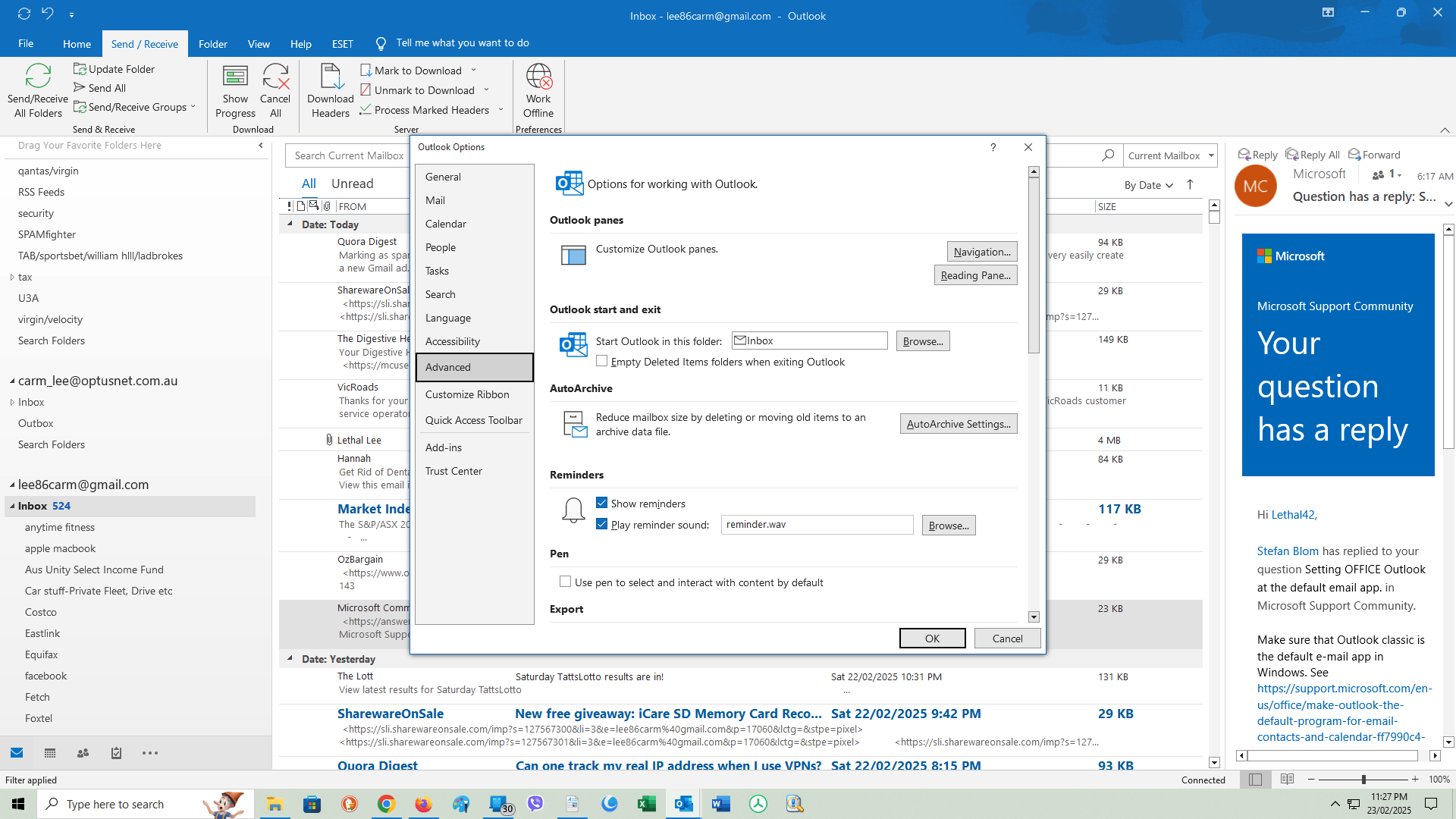Click AutoArchive Settings button
The height and width of the screenshot is (819, 1456).
pos(959,424)
